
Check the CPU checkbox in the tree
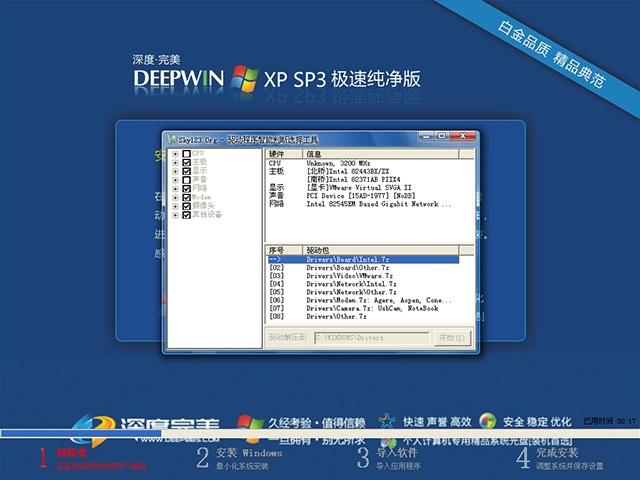pyautogui.click(x=187, y=153)
